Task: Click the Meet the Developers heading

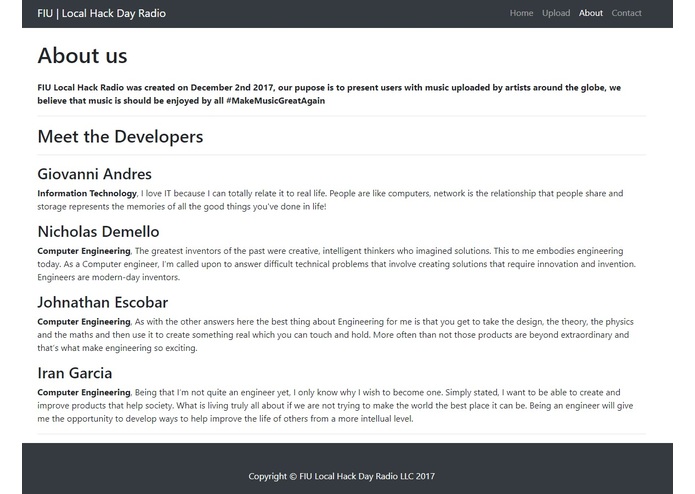Action: pyautogui.click(x=120, y=136)
